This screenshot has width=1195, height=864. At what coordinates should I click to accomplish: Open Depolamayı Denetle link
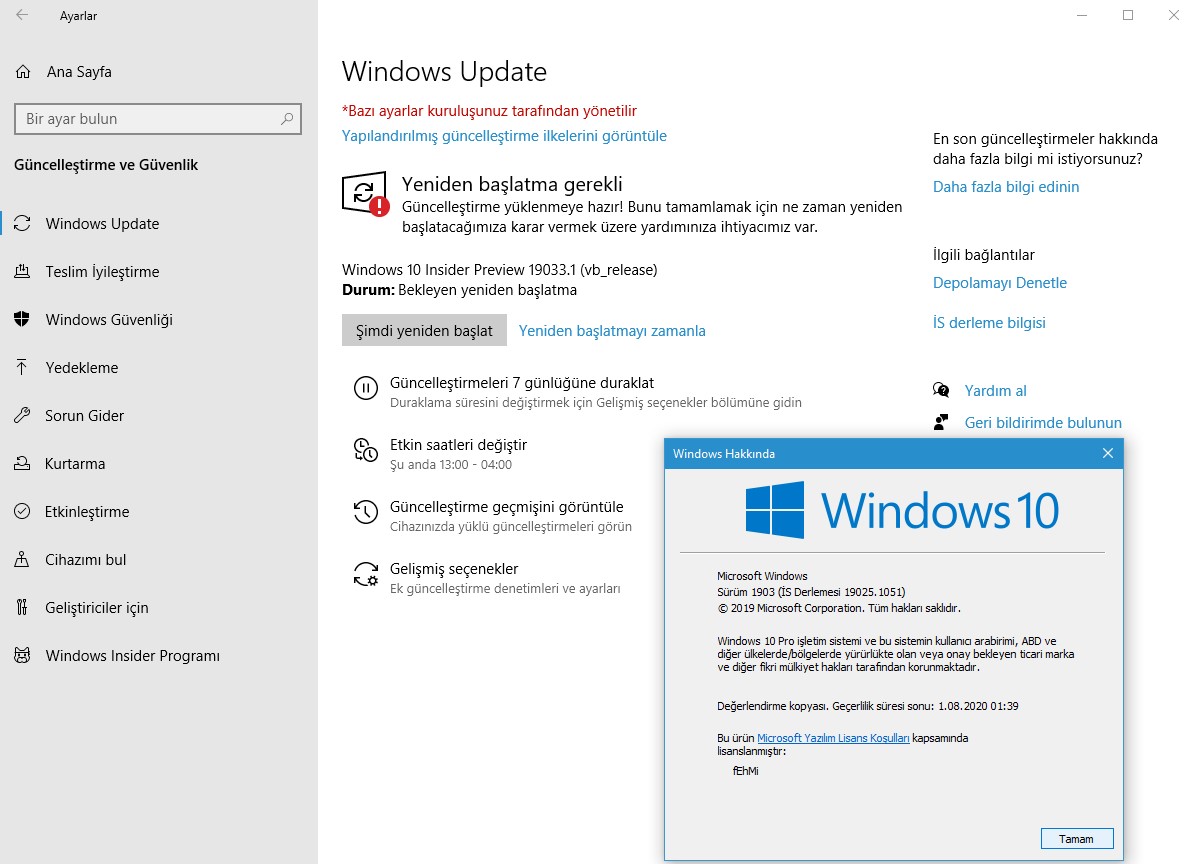point(1000,283)
